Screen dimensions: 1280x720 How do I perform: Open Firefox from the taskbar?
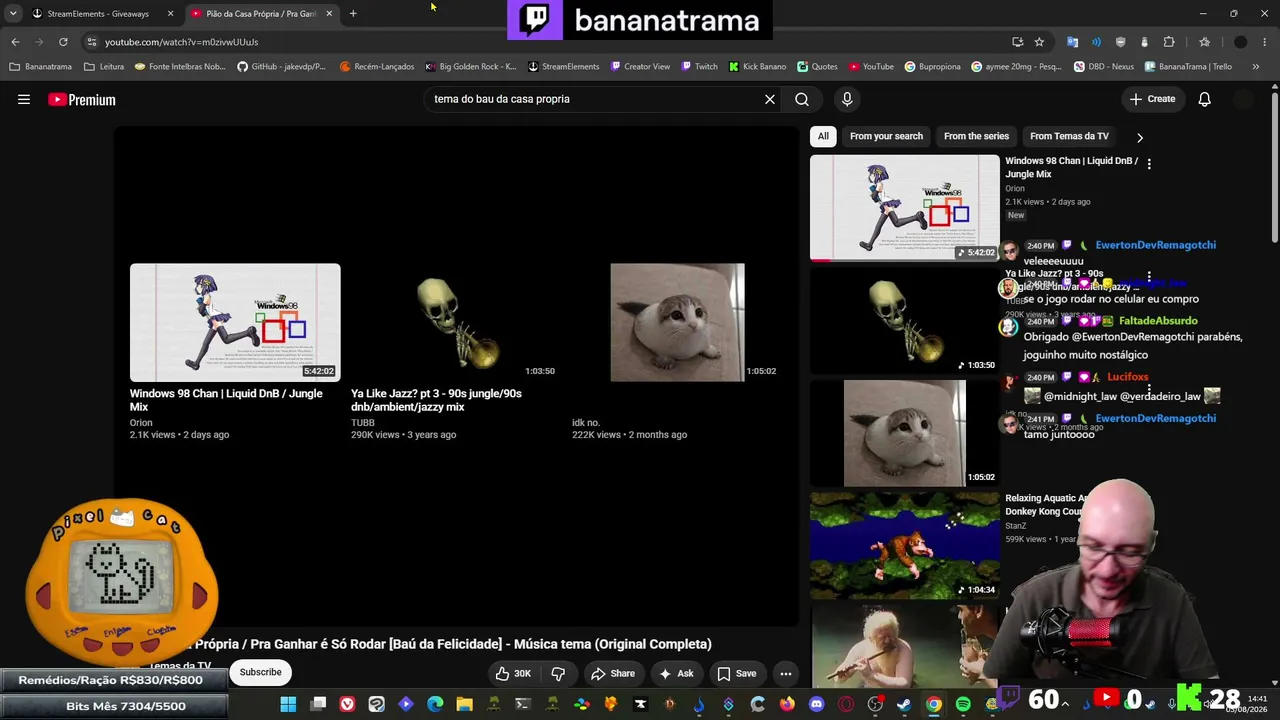tap(787, 704)
